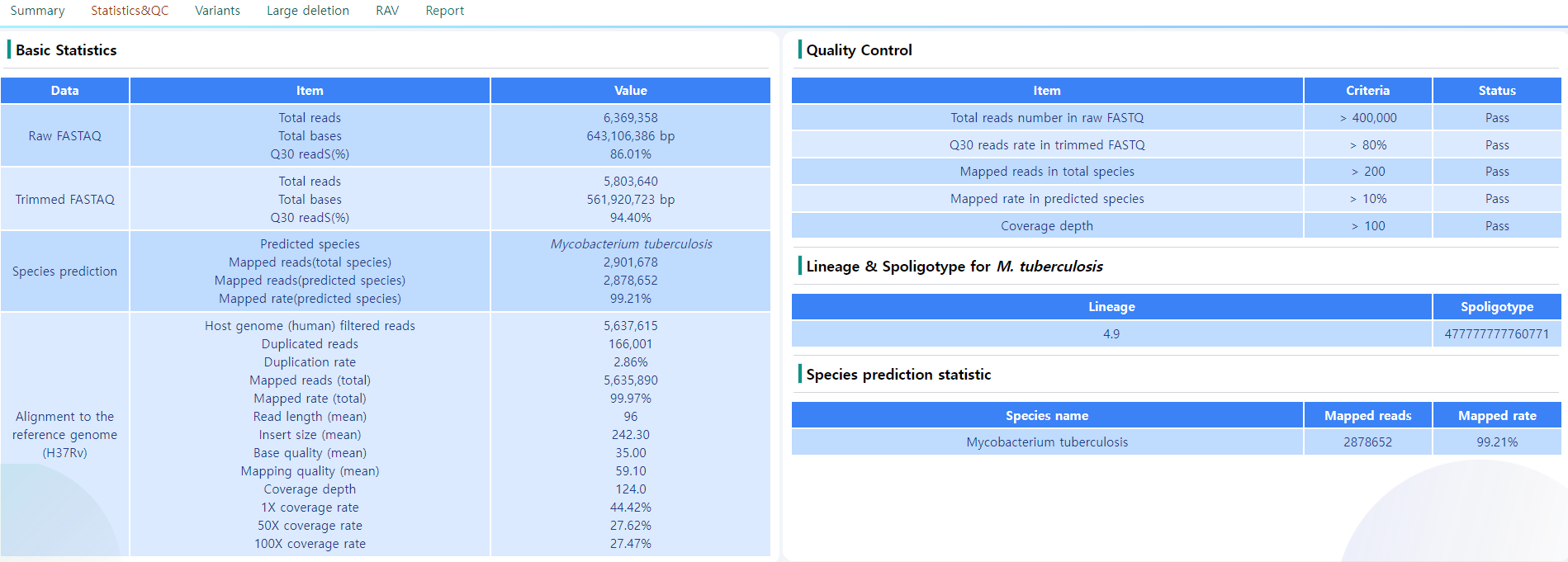Screen dimensions: 1568x562
Task: Select the raw total reads value 6,369,358
Action: (x=631, y=118)
